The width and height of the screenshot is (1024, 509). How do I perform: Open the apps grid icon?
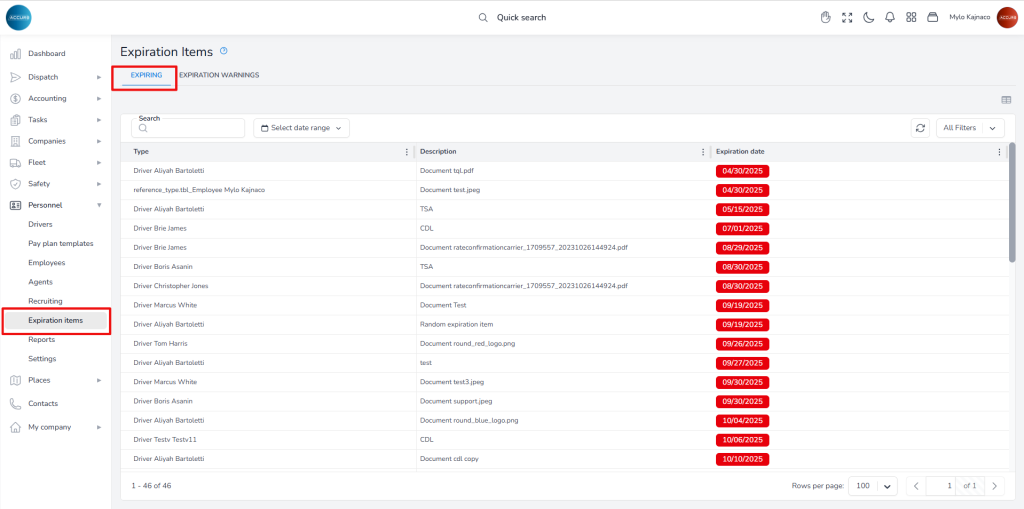(x=911, y=17)
